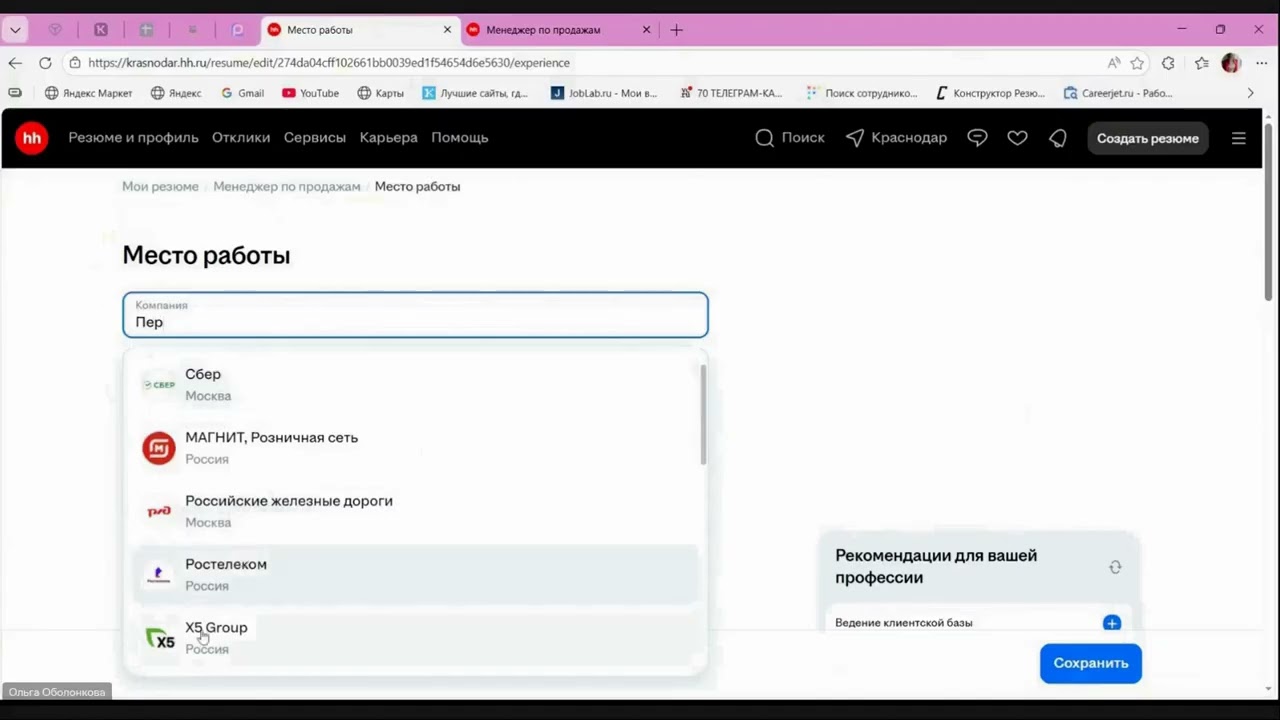Open the Лучшие сайты bookmark
1280x720 pixels.
click(x=475, y=93)
